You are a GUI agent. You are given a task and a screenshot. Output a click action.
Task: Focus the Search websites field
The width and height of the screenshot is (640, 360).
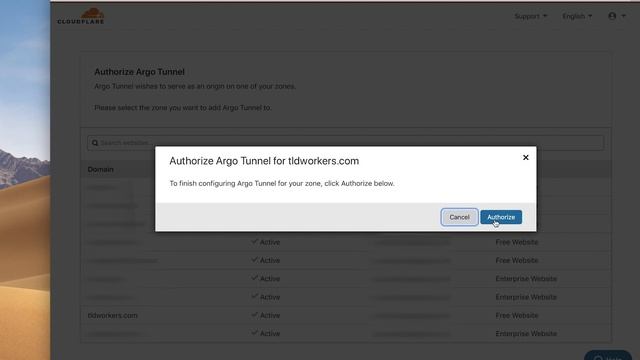click(345, 143)
